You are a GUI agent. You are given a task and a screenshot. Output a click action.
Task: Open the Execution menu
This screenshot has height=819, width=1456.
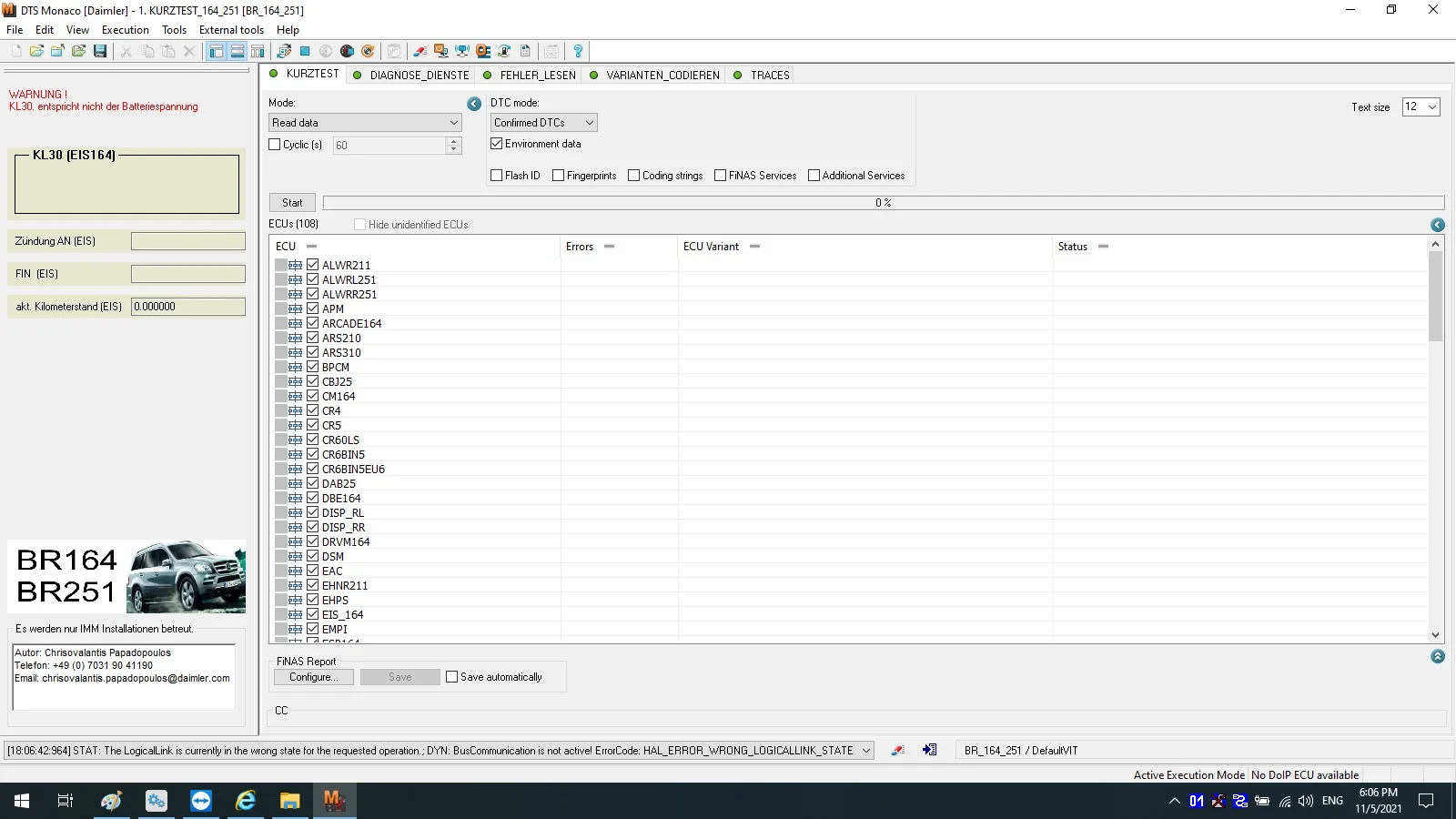pyautogui.click(x=126, y=29)
